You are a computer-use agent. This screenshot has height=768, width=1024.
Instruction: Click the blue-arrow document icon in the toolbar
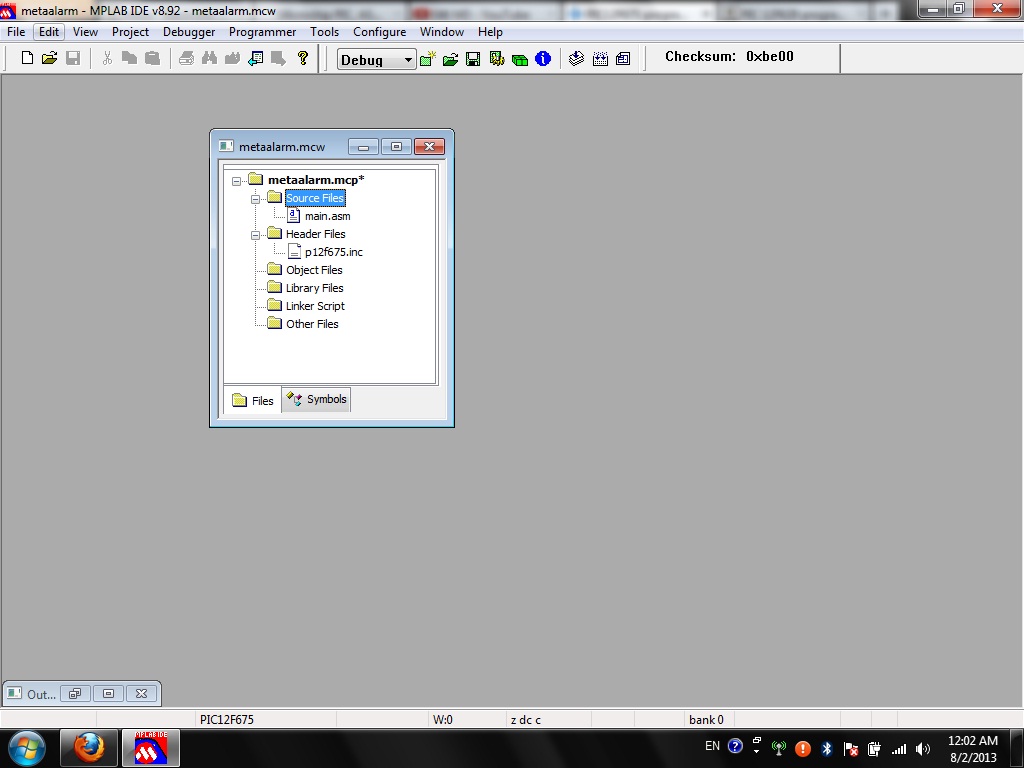tap(255, 58)
